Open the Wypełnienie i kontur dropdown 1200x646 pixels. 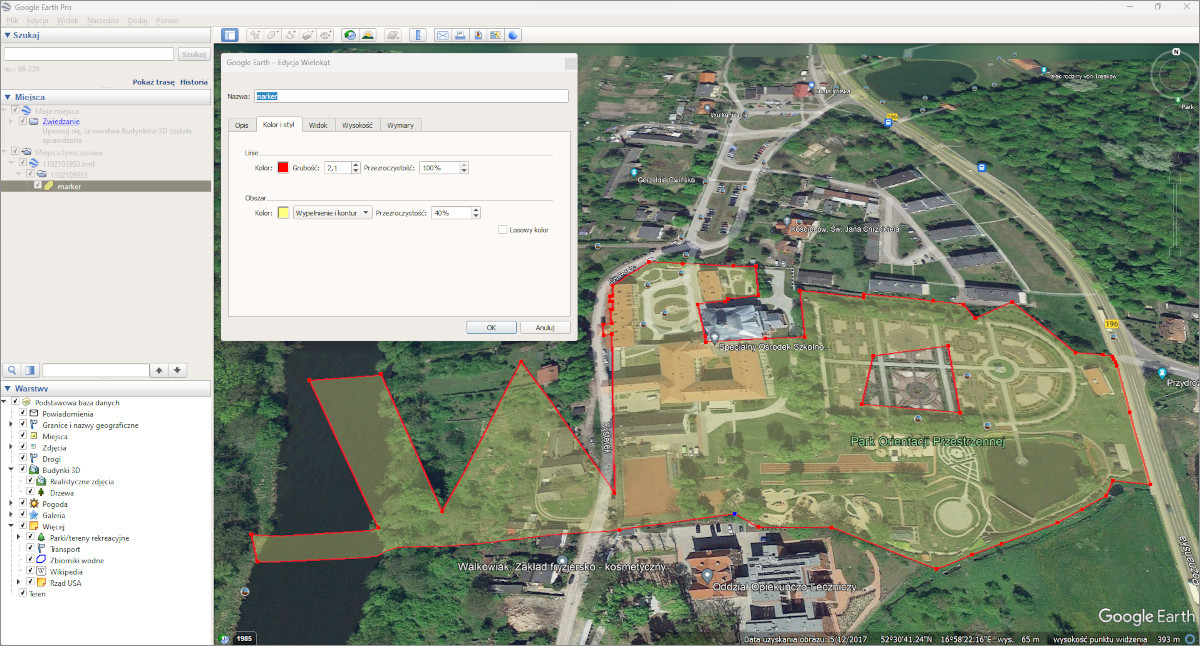(x=332, y=213)
